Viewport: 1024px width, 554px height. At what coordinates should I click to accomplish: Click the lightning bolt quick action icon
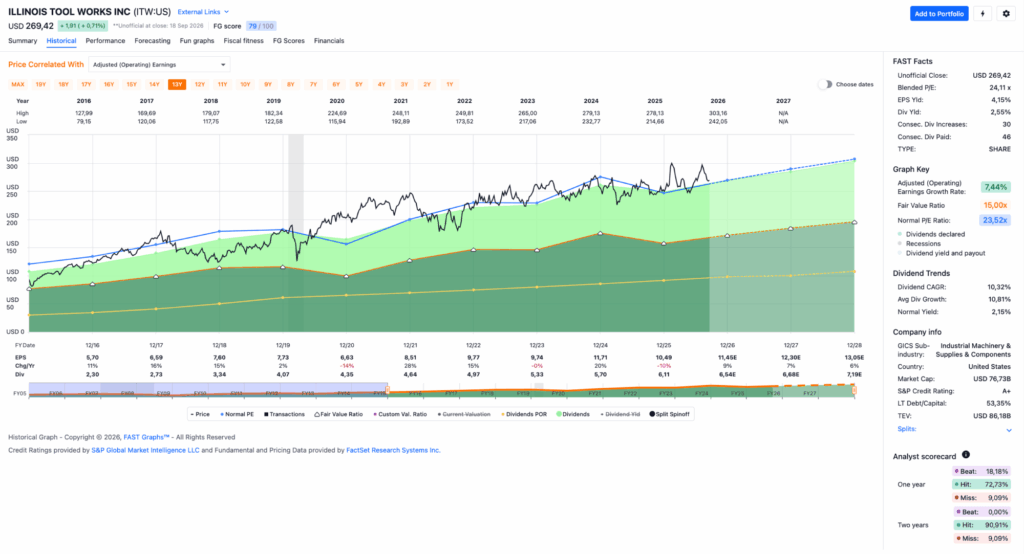[x=982, y=14]
